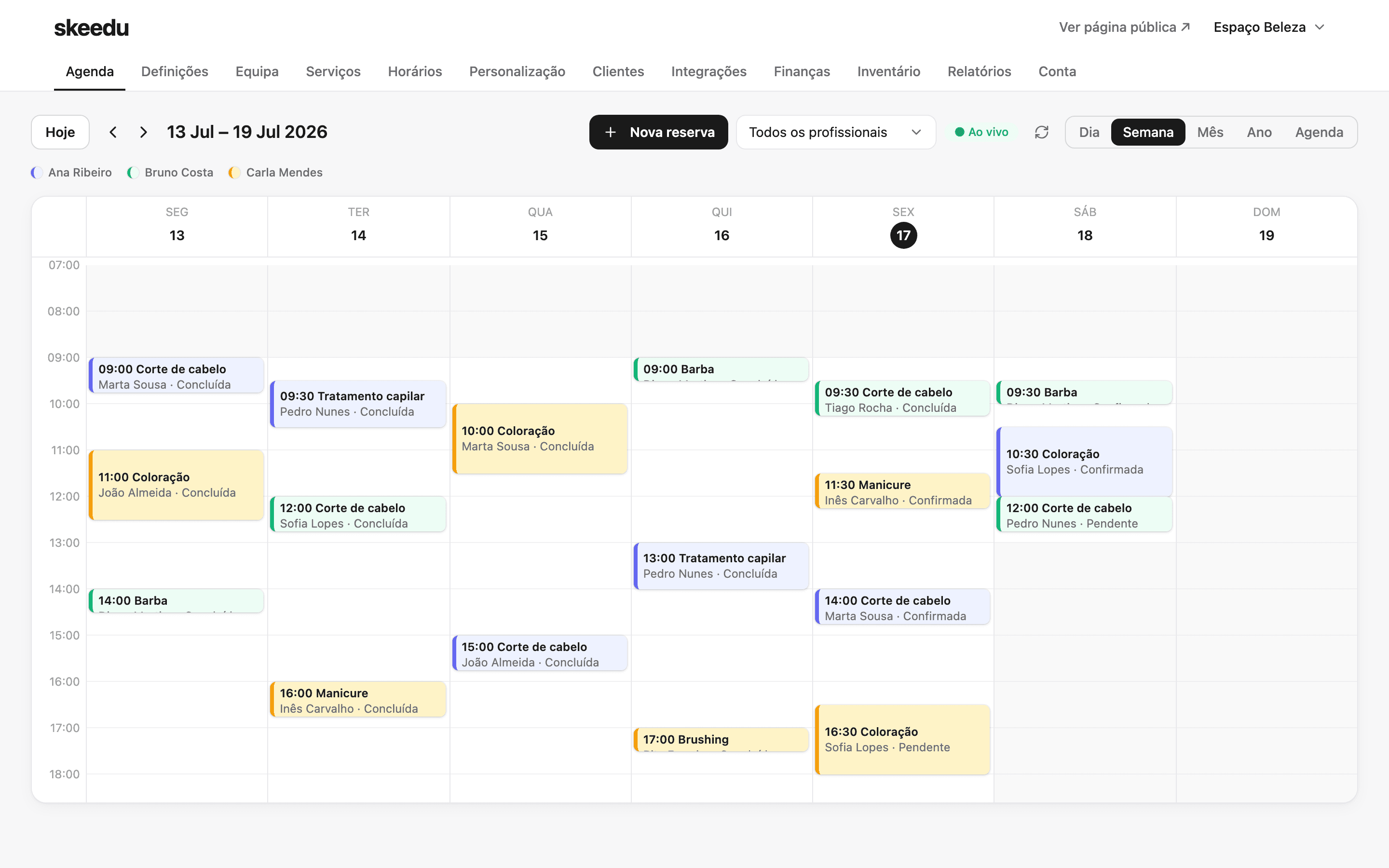Click the Ao vivo live indicator
Image resolution: width=1389 pixels, height=868 pixels.
(x=981, y=132)
